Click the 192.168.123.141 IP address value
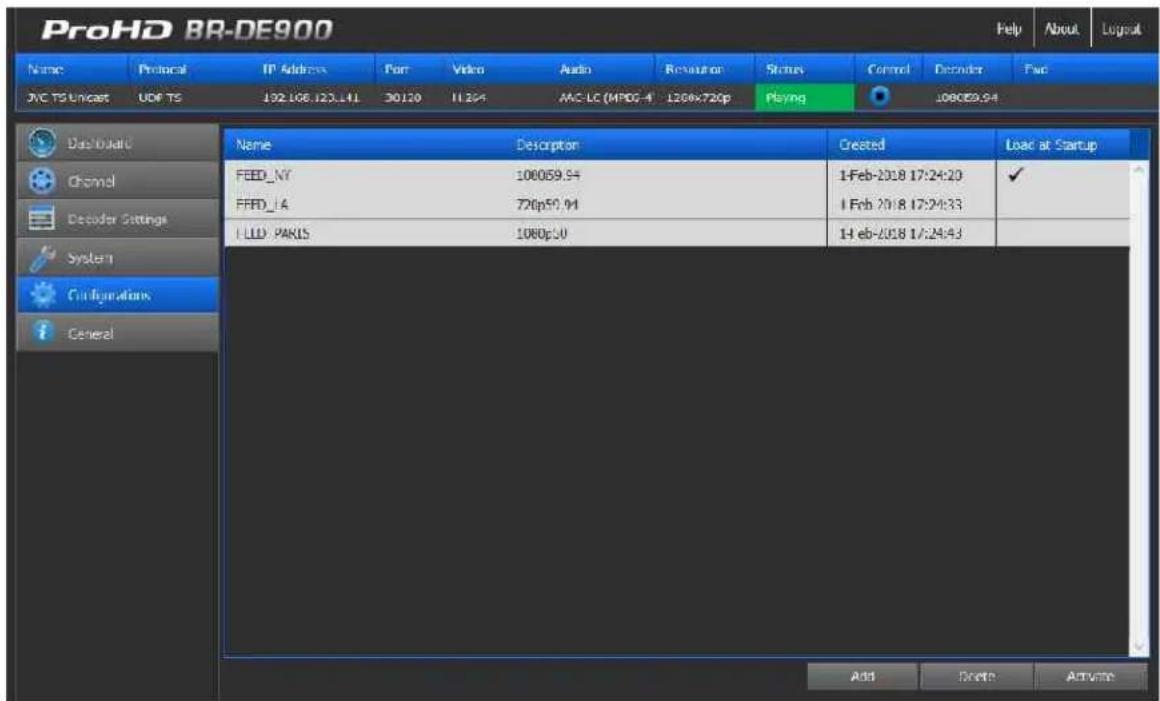The width and height of the screenshot is (1160, 701). tap(311, 98)
